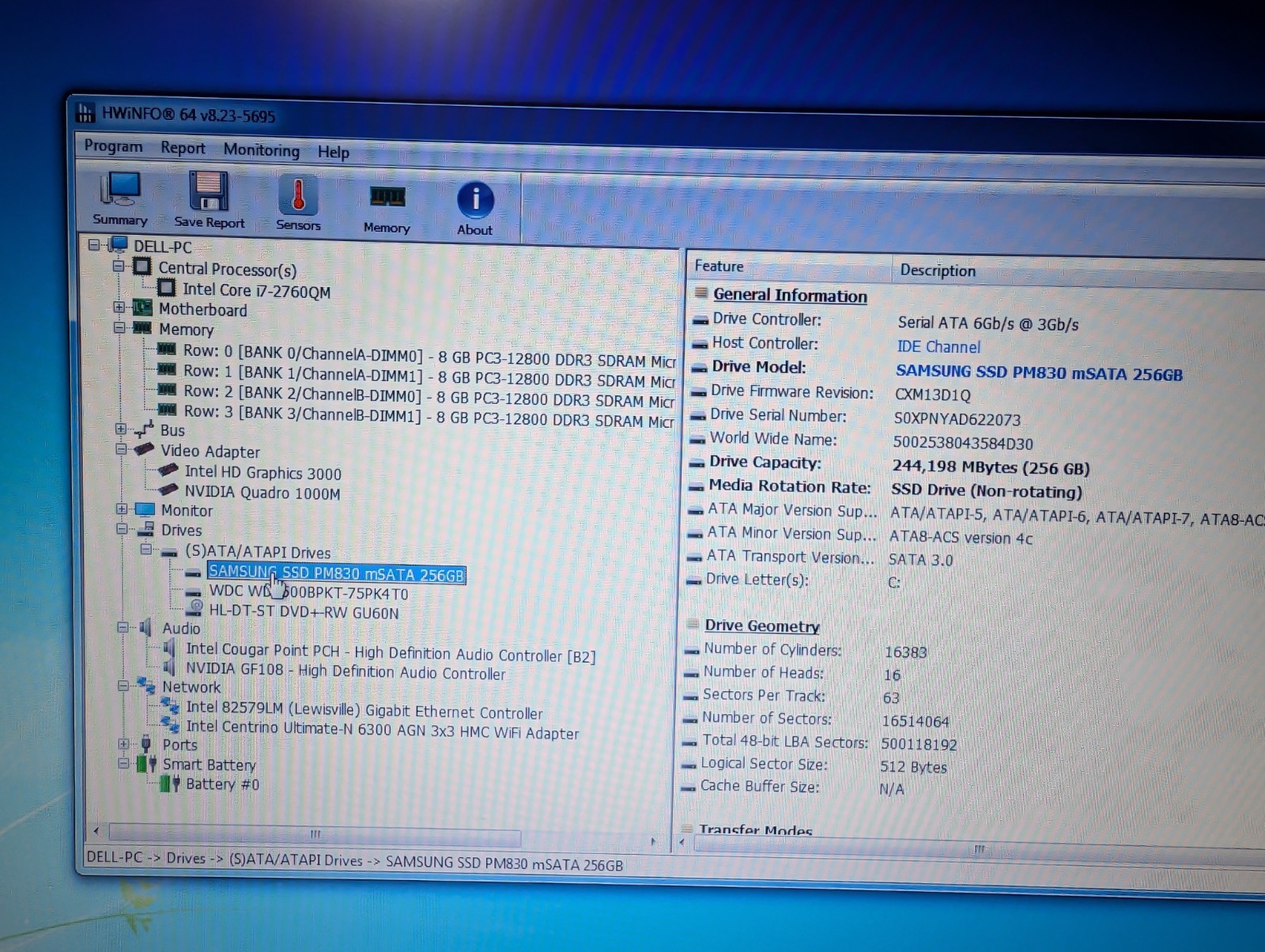
Task: Expand the Monitor node
Action: (x=121, y=508)
